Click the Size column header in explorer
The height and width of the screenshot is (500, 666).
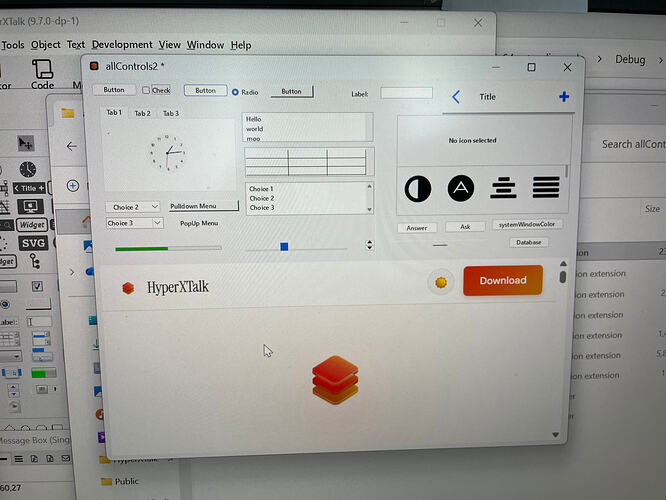pyautogui.click(x=652, y=209)
